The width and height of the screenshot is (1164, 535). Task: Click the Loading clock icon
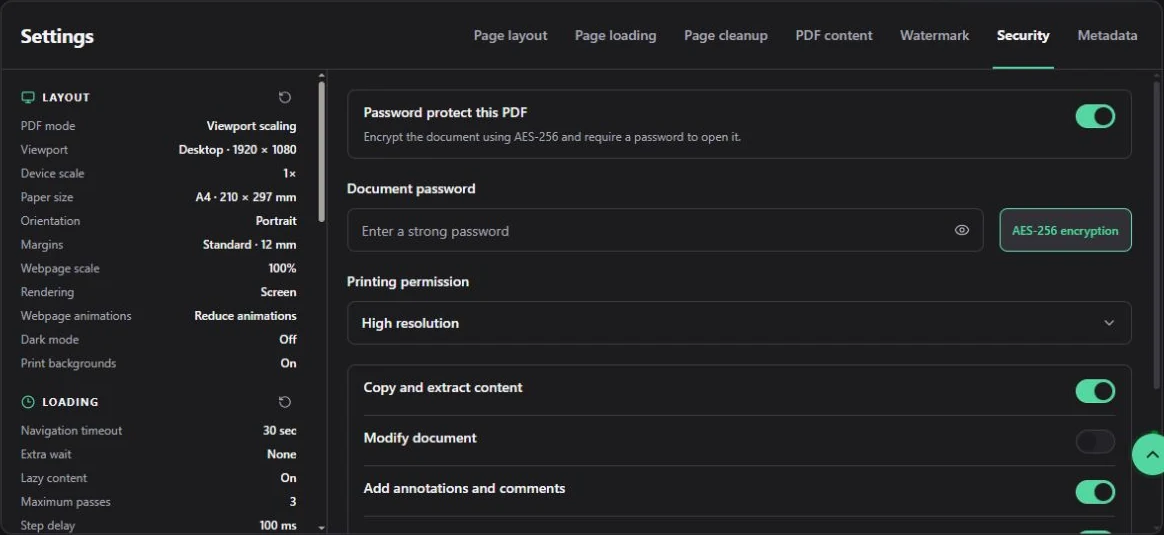27,401
